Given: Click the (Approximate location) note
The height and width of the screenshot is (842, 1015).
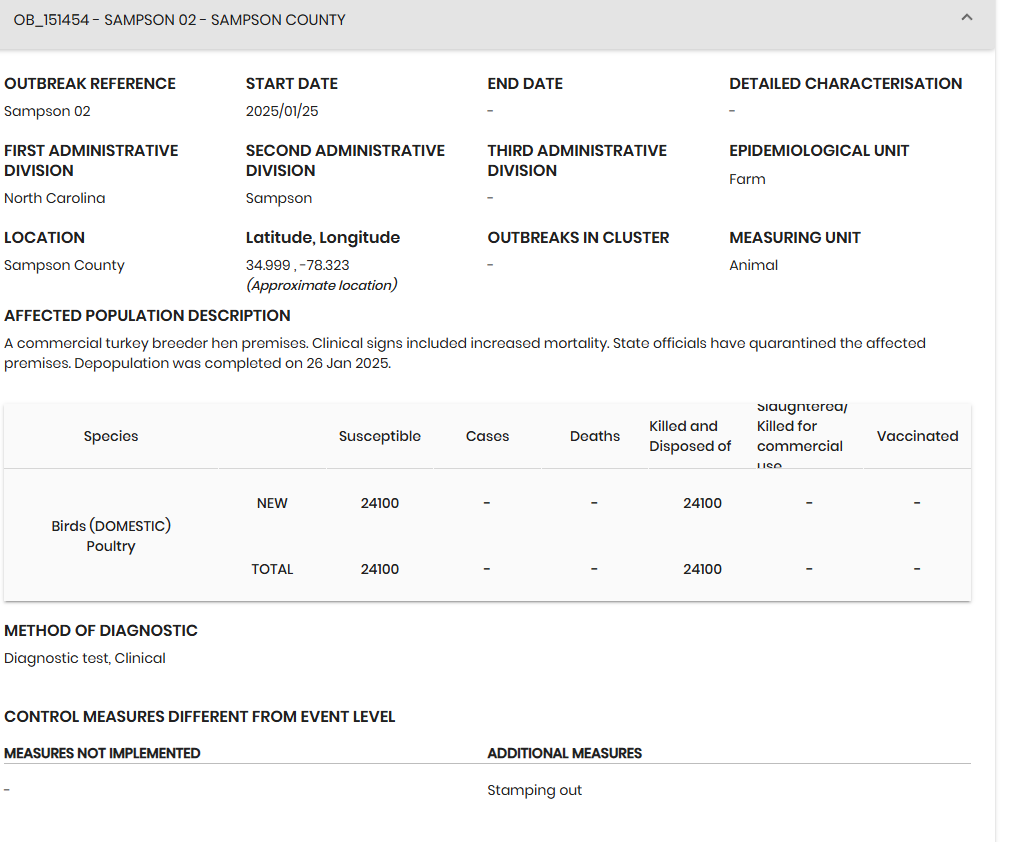Looking at the screenshot, I should (x=322, y=285).
